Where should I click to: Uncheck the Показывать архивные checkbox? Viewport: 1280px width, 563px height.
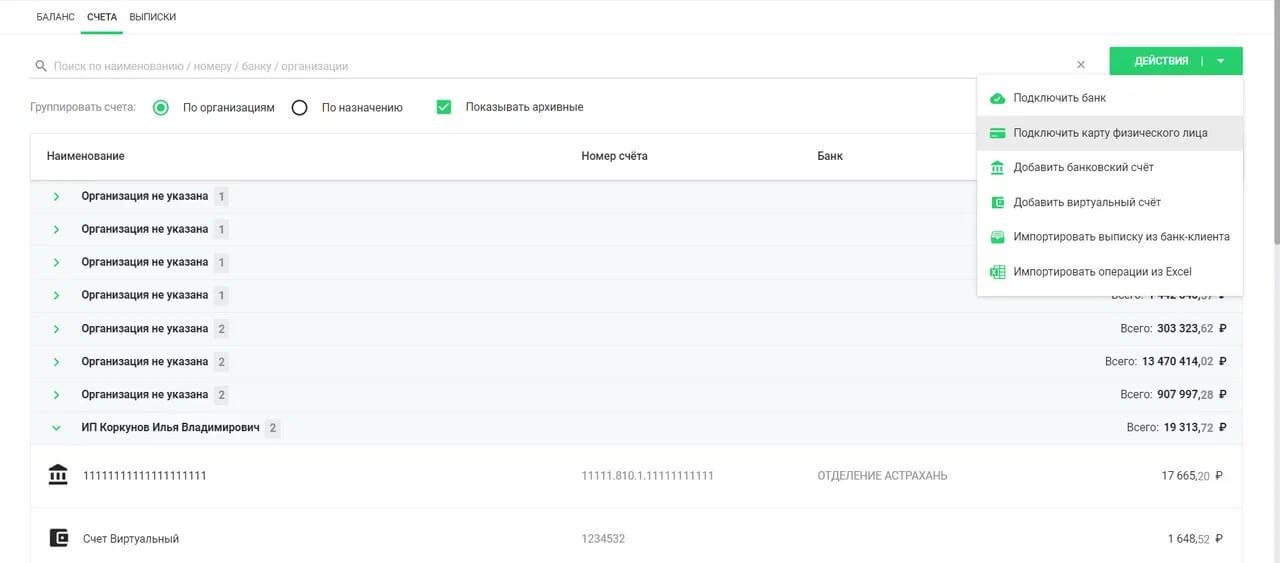(x=444, y=107)
